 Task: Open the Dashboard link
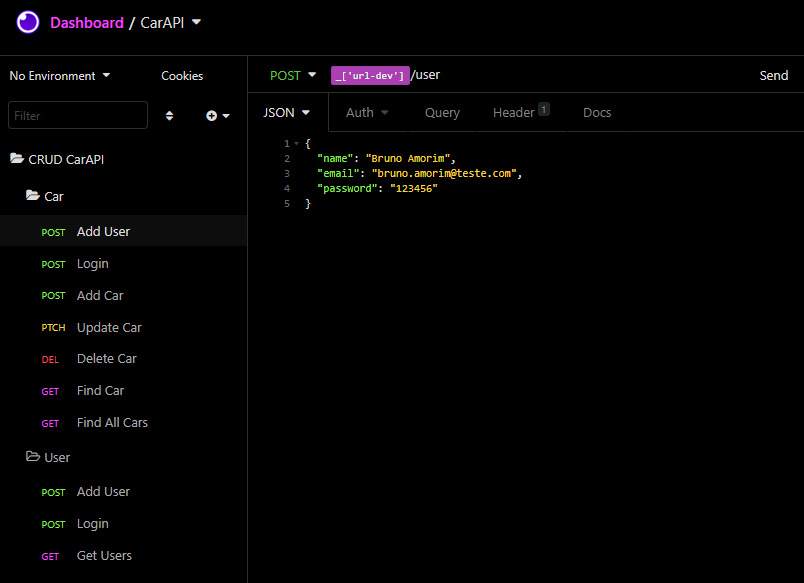87,23
